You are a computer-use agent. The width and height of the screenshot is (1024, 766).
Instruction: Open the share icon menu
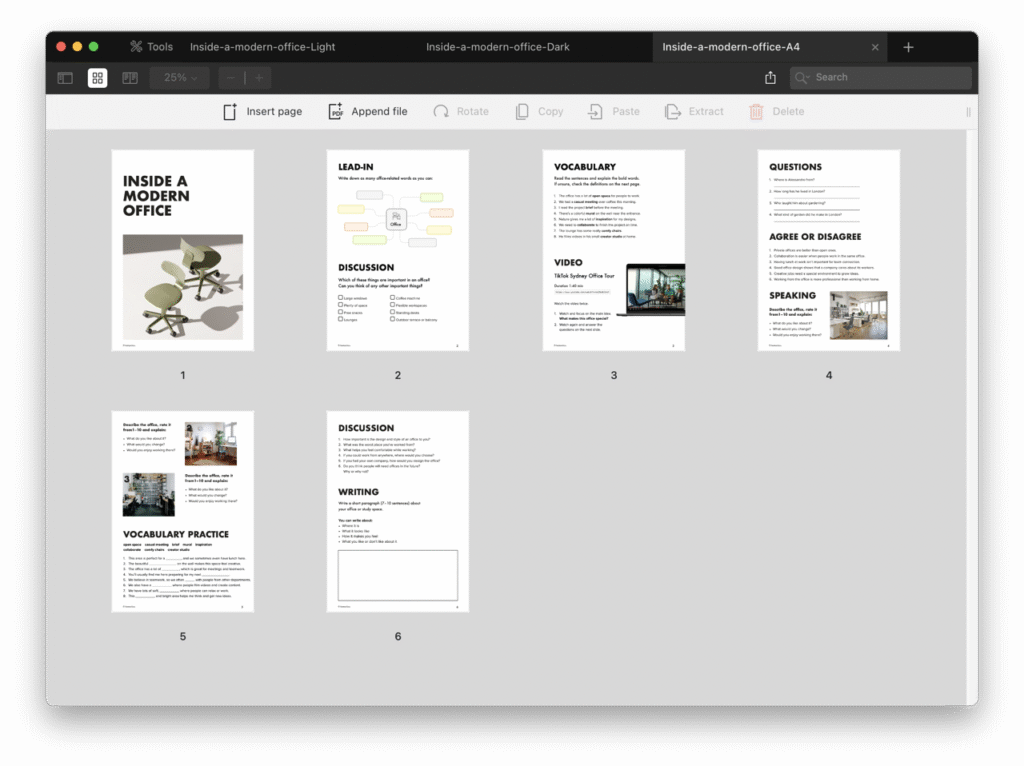tap(770, 78)
